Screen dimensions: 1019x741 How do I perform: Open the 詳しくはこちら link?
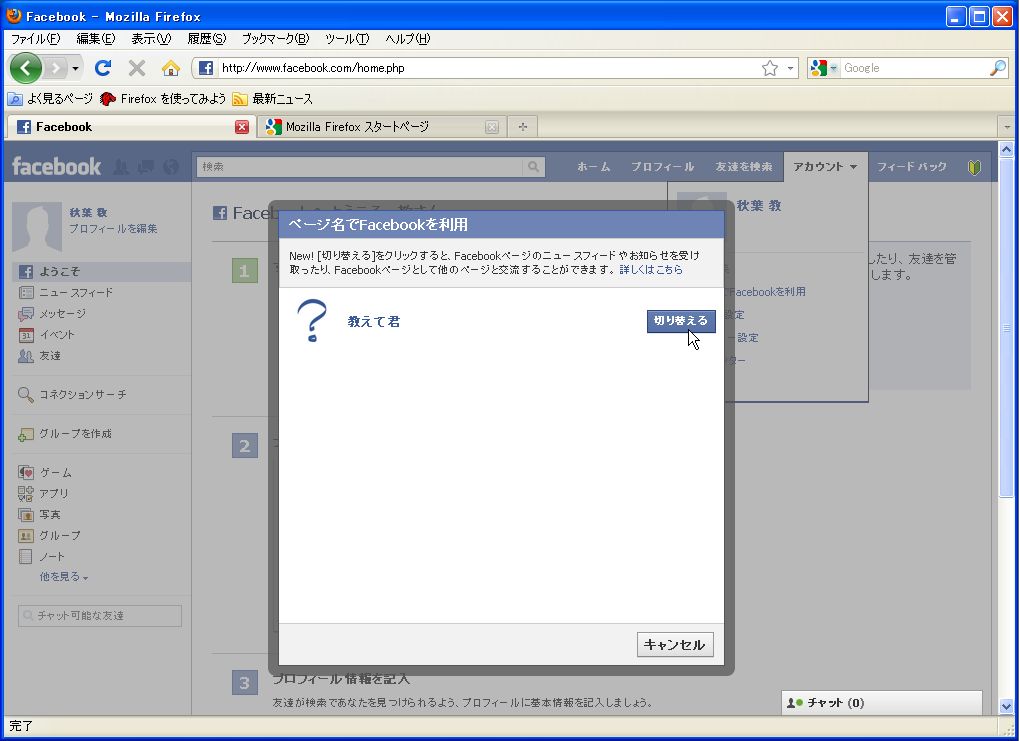click(x=651, y=269)
